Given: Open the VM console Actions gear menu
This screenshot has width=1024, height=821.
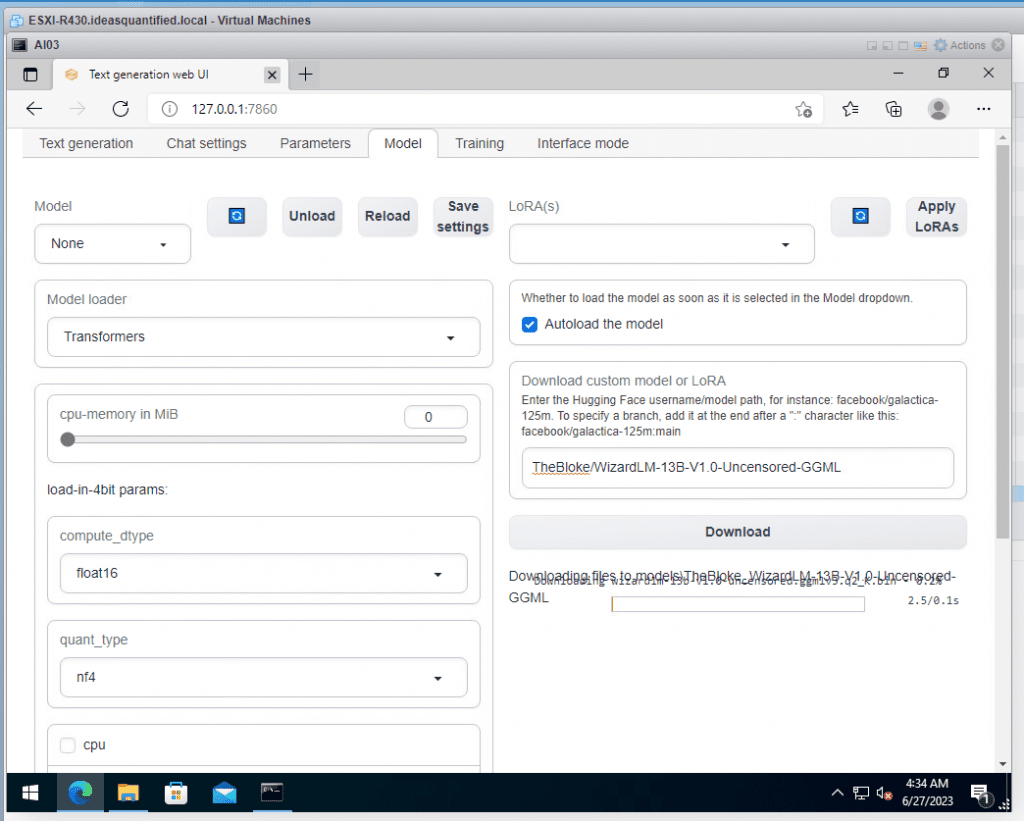Looking at the screenshot, I should [959, 45].
